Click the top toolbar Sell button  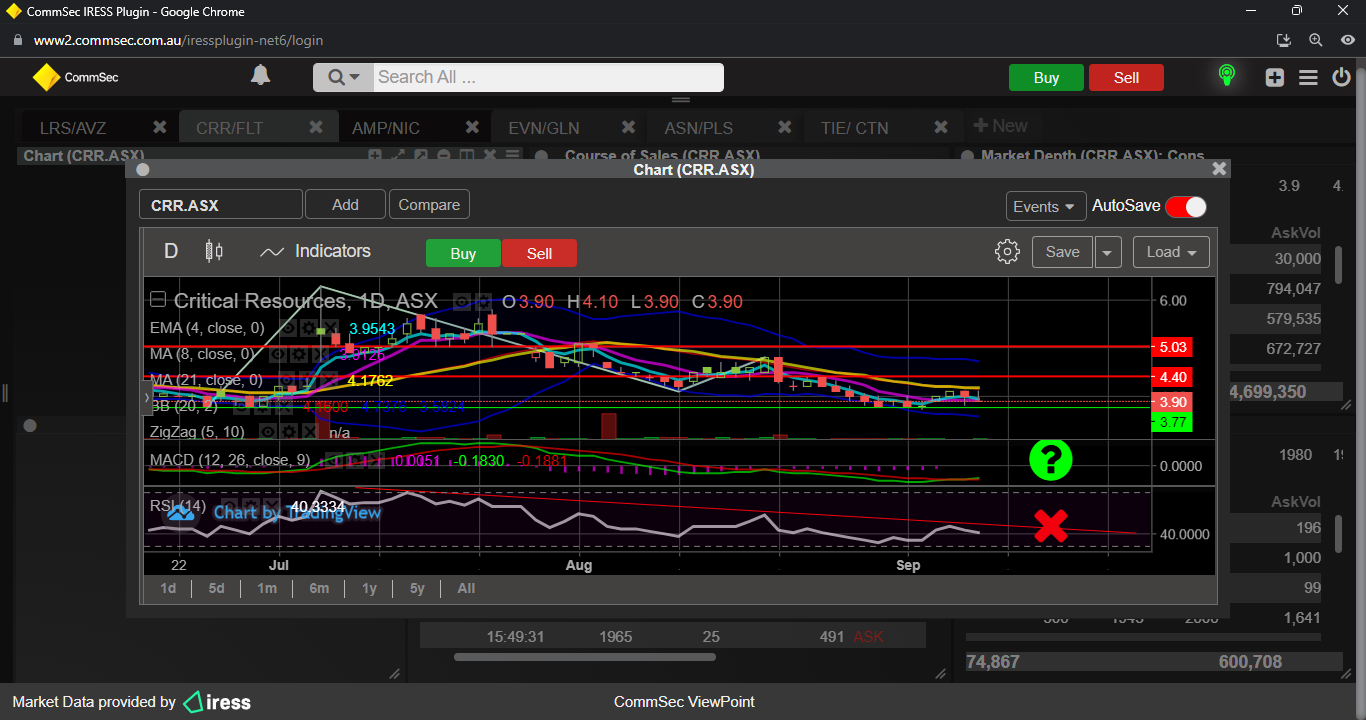[x=1126, y=78]
